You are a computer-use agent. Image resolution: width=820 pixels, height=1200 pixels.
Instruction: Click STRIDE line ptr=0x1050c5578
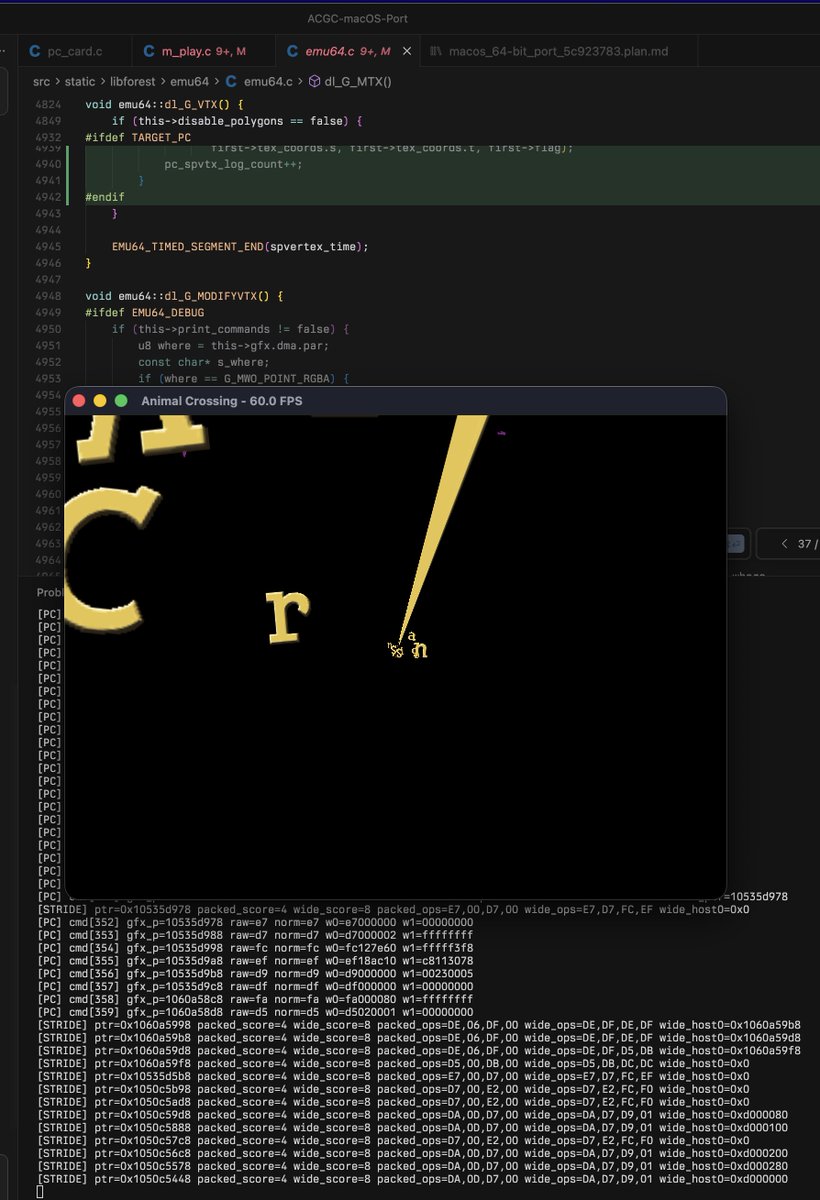[x=412, y=1167]
